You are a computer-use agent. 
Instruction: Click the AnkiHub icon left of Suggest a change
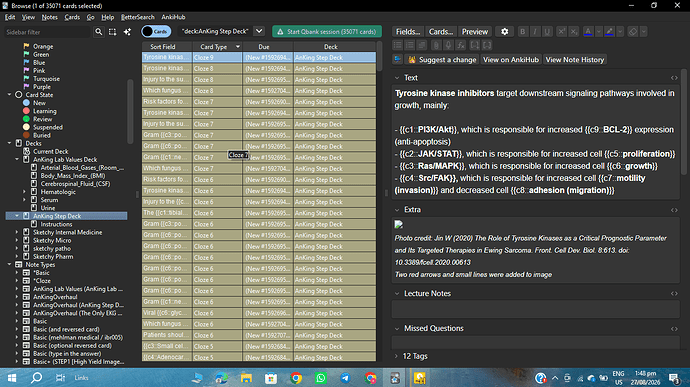[x=398, y=59]
